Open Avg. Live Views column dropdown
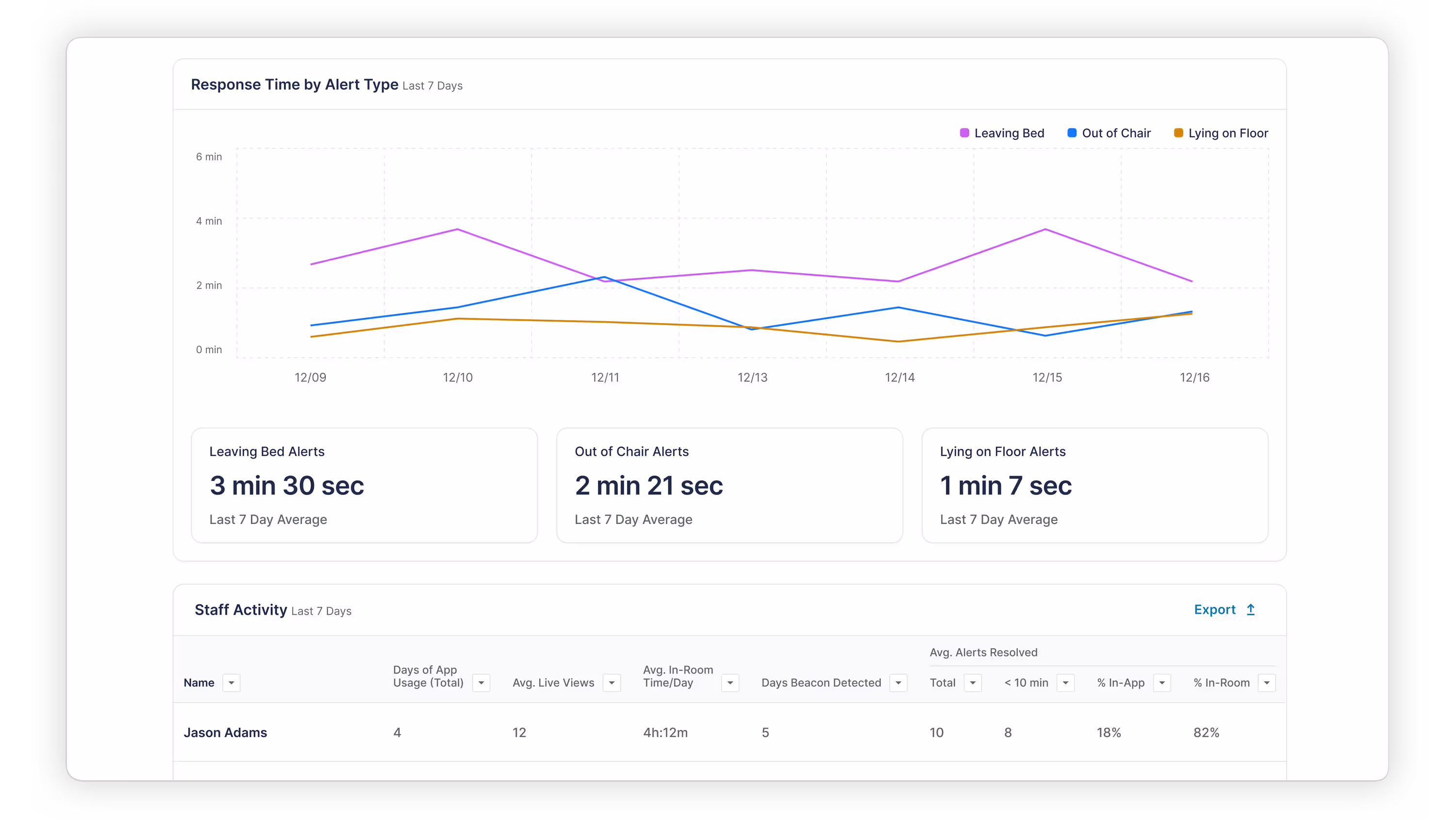 [612, 683]
